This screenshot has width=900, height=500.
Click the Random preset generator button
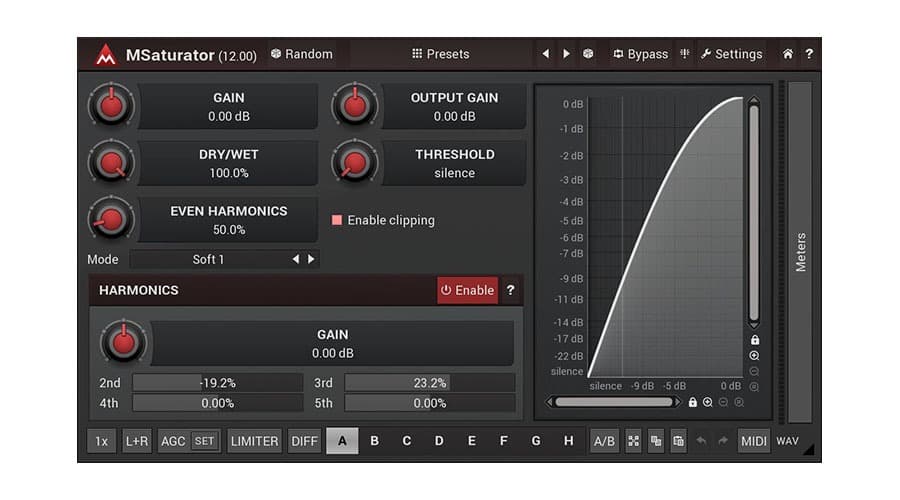click(302, 54)
